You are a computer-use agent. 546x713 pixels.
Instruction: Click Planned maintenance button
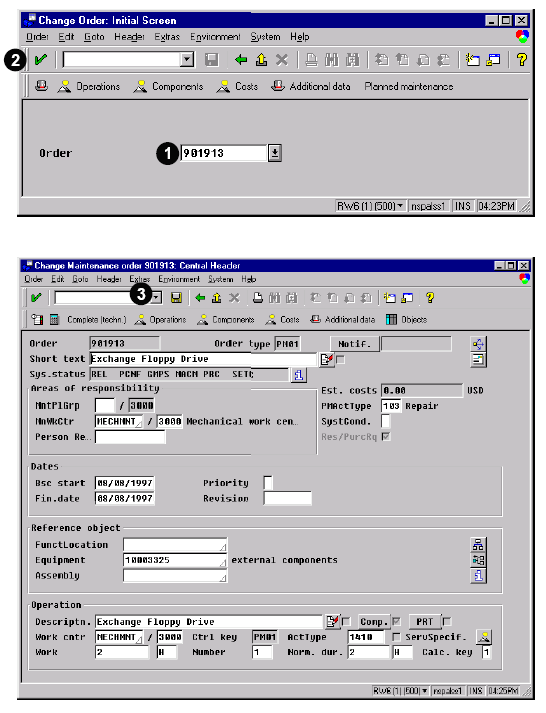coord(409,86)
